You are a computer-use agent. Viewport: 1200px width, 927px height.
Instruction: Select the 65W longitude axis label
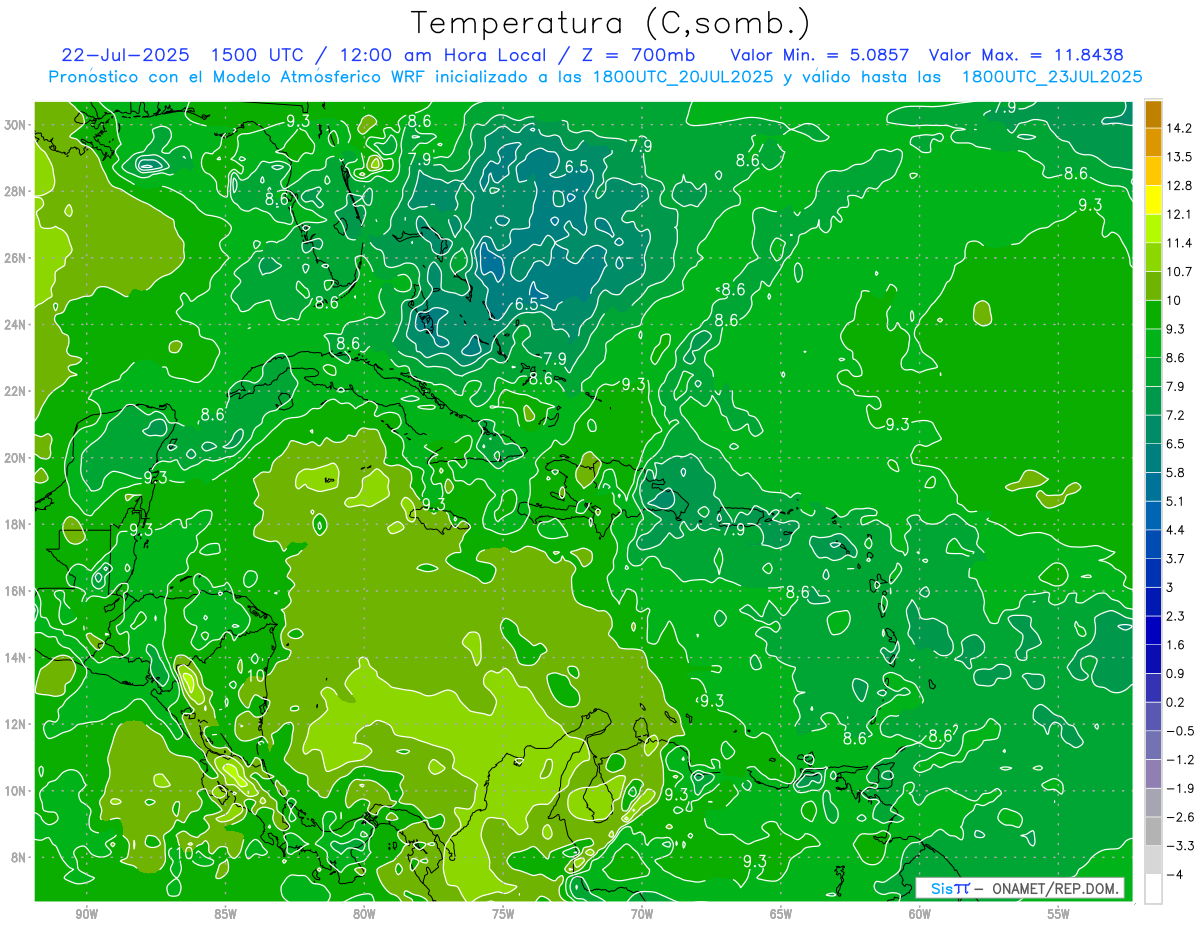pyautogui.click(x=781, y=914)
